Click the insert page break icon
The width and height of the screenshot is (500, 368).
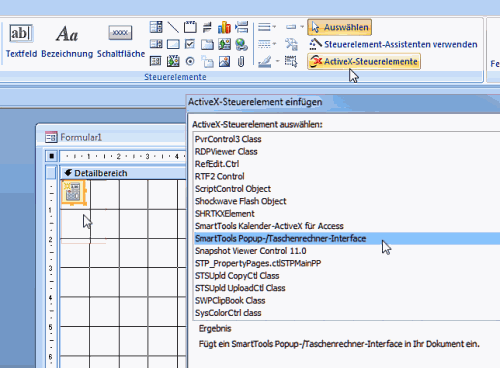[x=241, y=27]
